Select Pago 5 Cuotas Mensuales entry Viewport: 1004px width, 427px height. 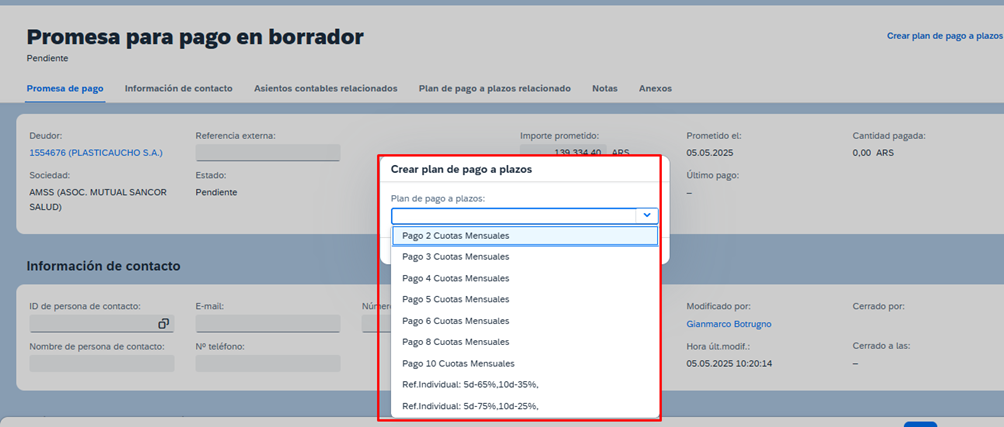point(455,299)
